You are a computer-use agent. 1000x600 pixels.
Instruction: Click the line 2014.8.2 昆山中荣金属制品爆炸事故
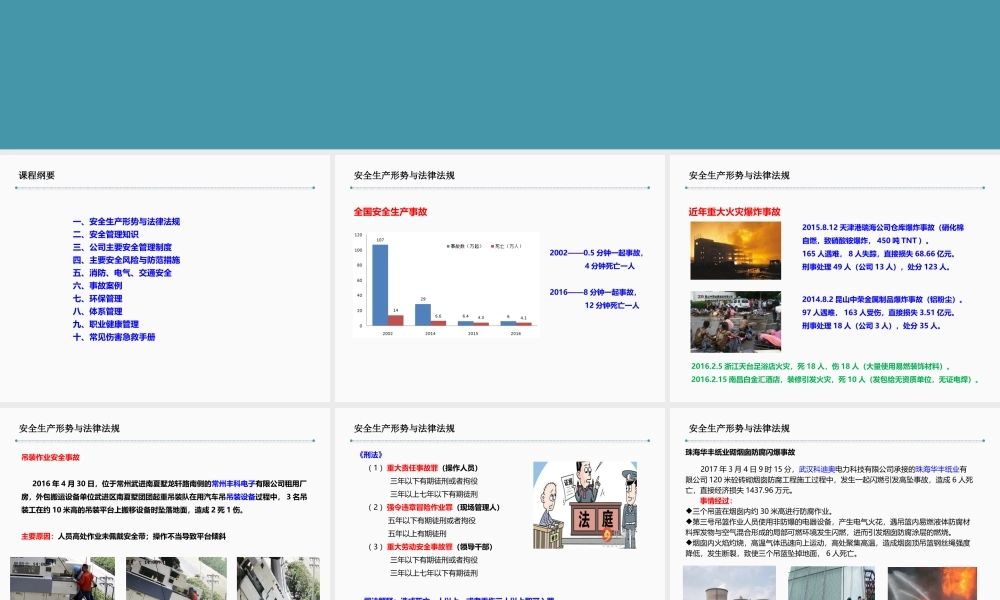(882, 300)
